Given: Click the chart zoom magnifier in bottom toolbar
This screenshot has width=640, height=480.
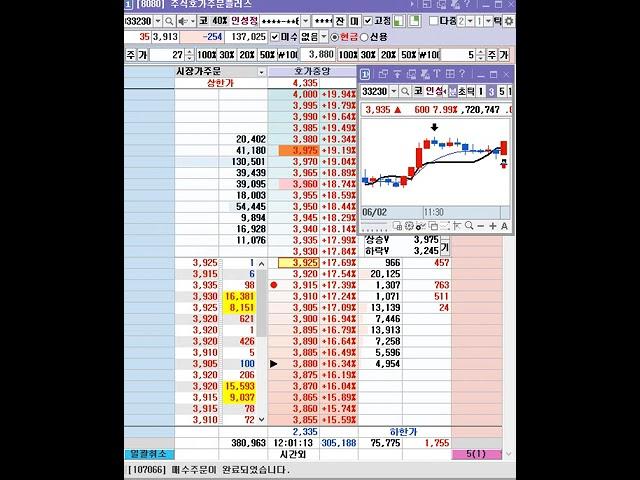Looking at the screenshot, I should (469, 226).
